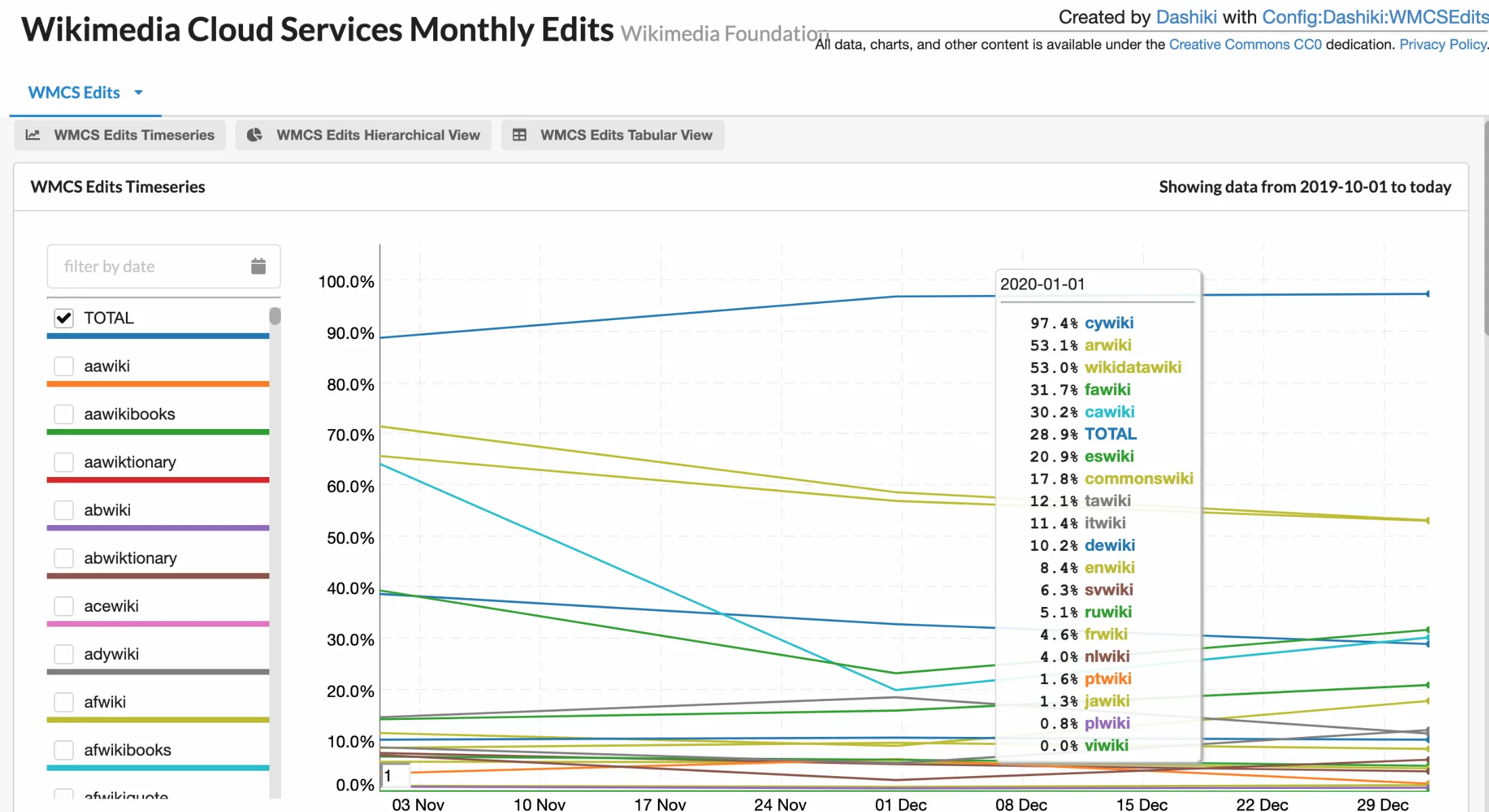Click the filter by date input
The image size is (1489, 812).
pos(164,267)
